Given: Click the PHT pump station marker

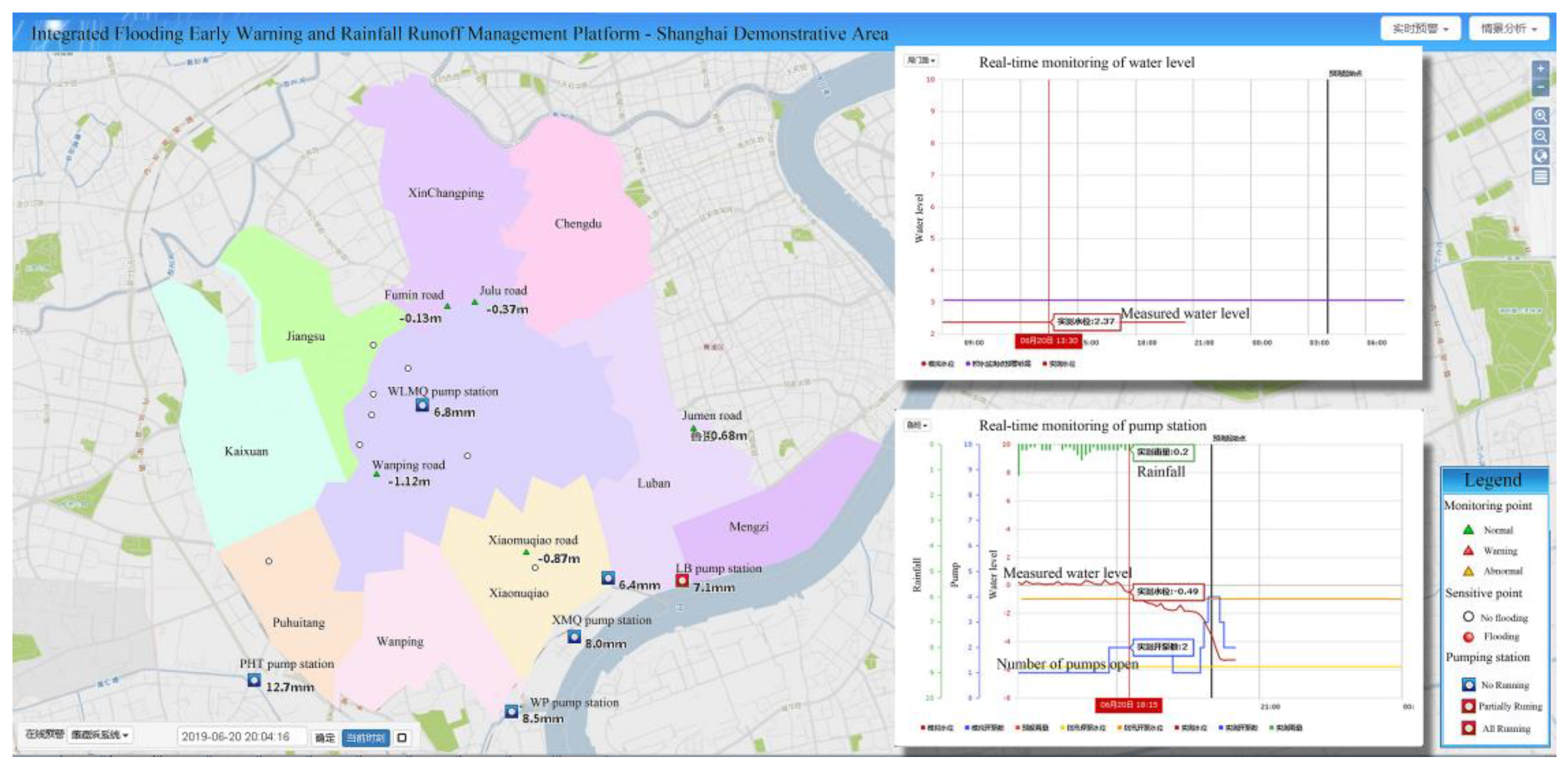Looking at the screenshot, I should (x=254, y=680).
